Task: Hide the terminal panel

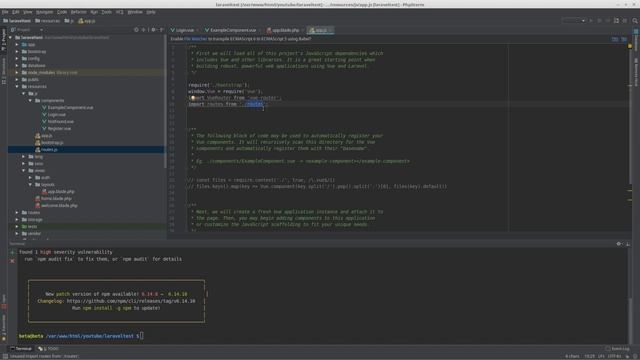Action: pos(628,244)
